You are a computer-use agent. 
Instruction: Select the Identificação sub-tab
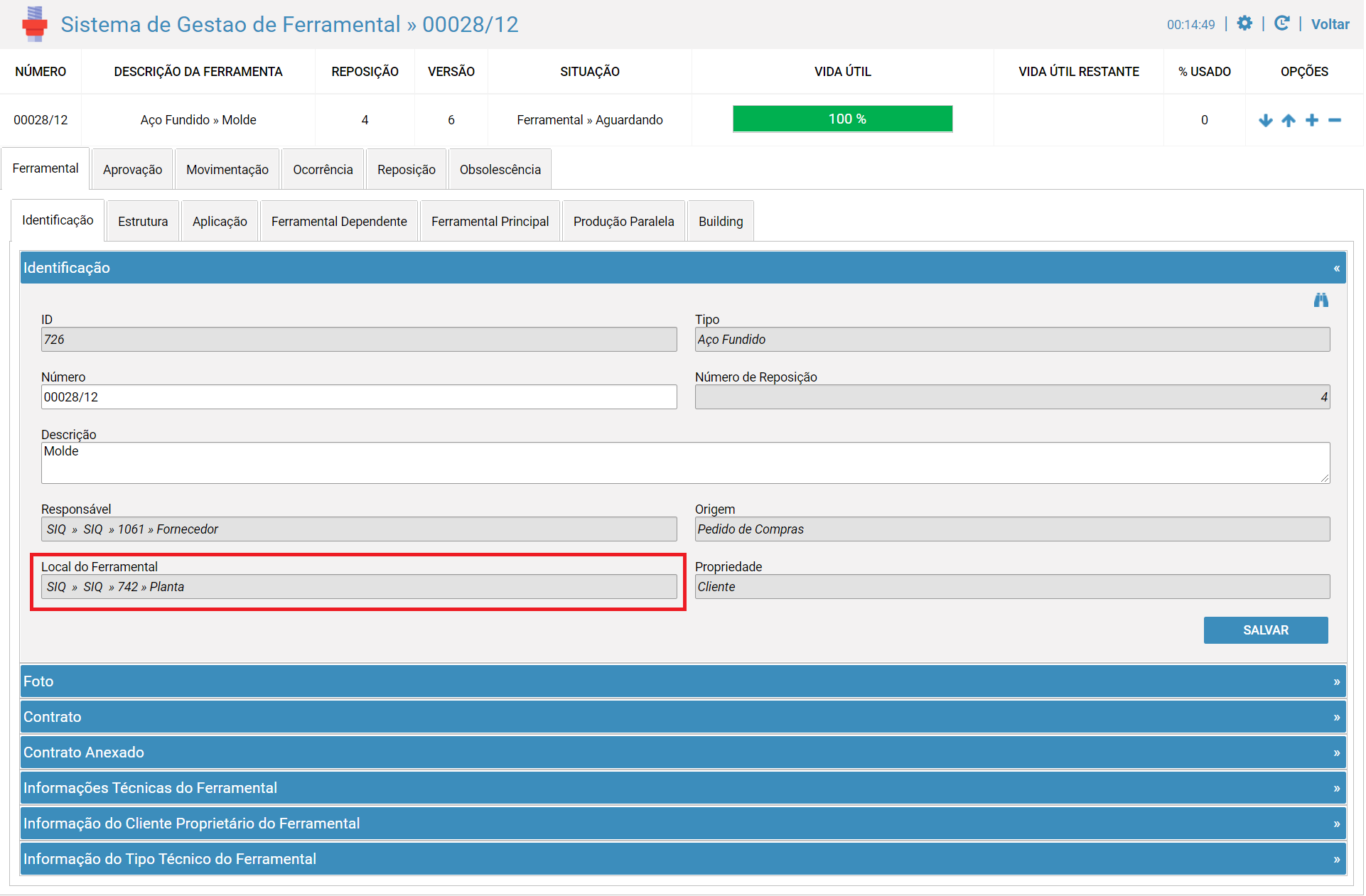(x=58, y=220)
